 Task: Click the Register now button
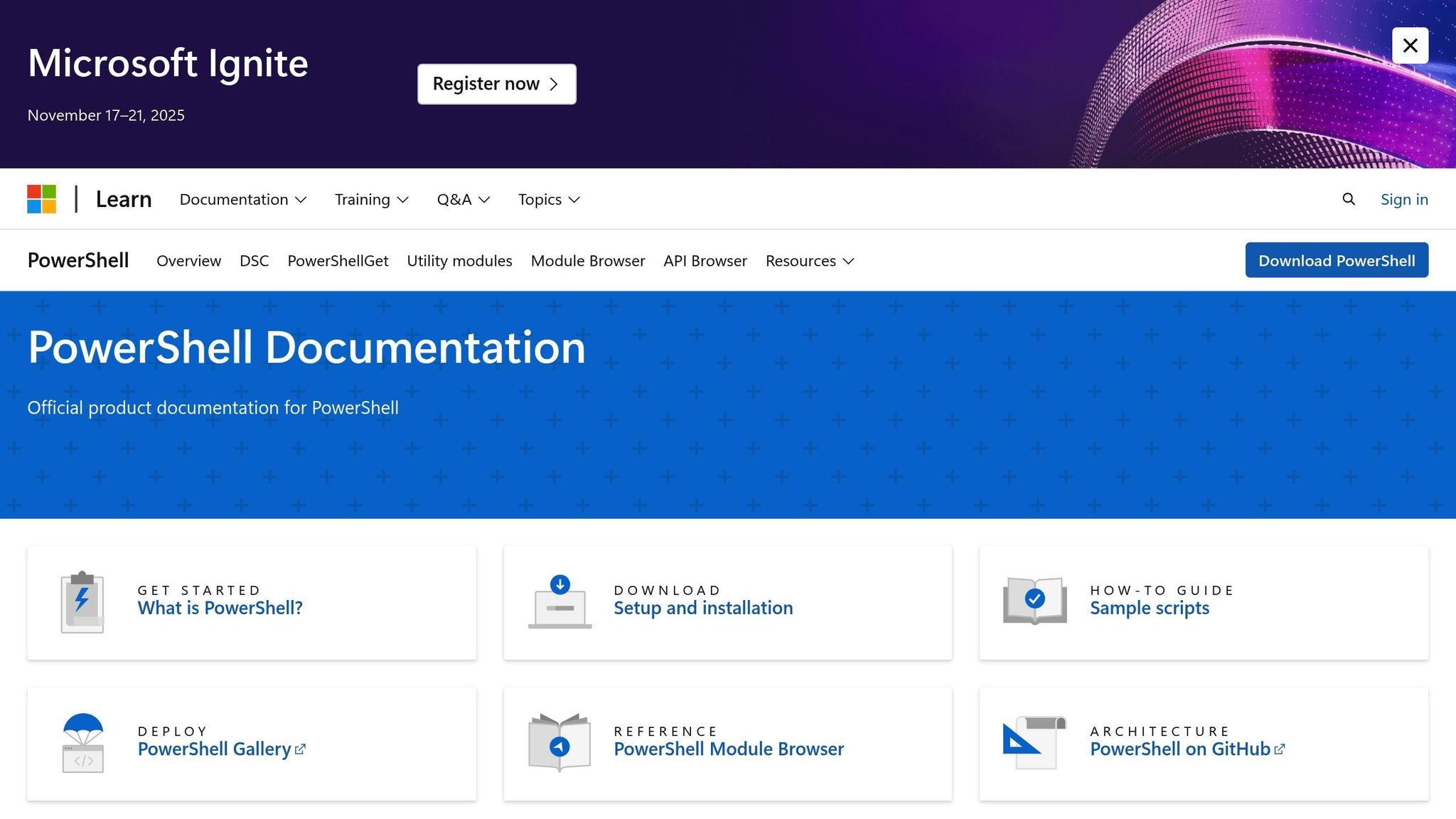pos(496,84)
